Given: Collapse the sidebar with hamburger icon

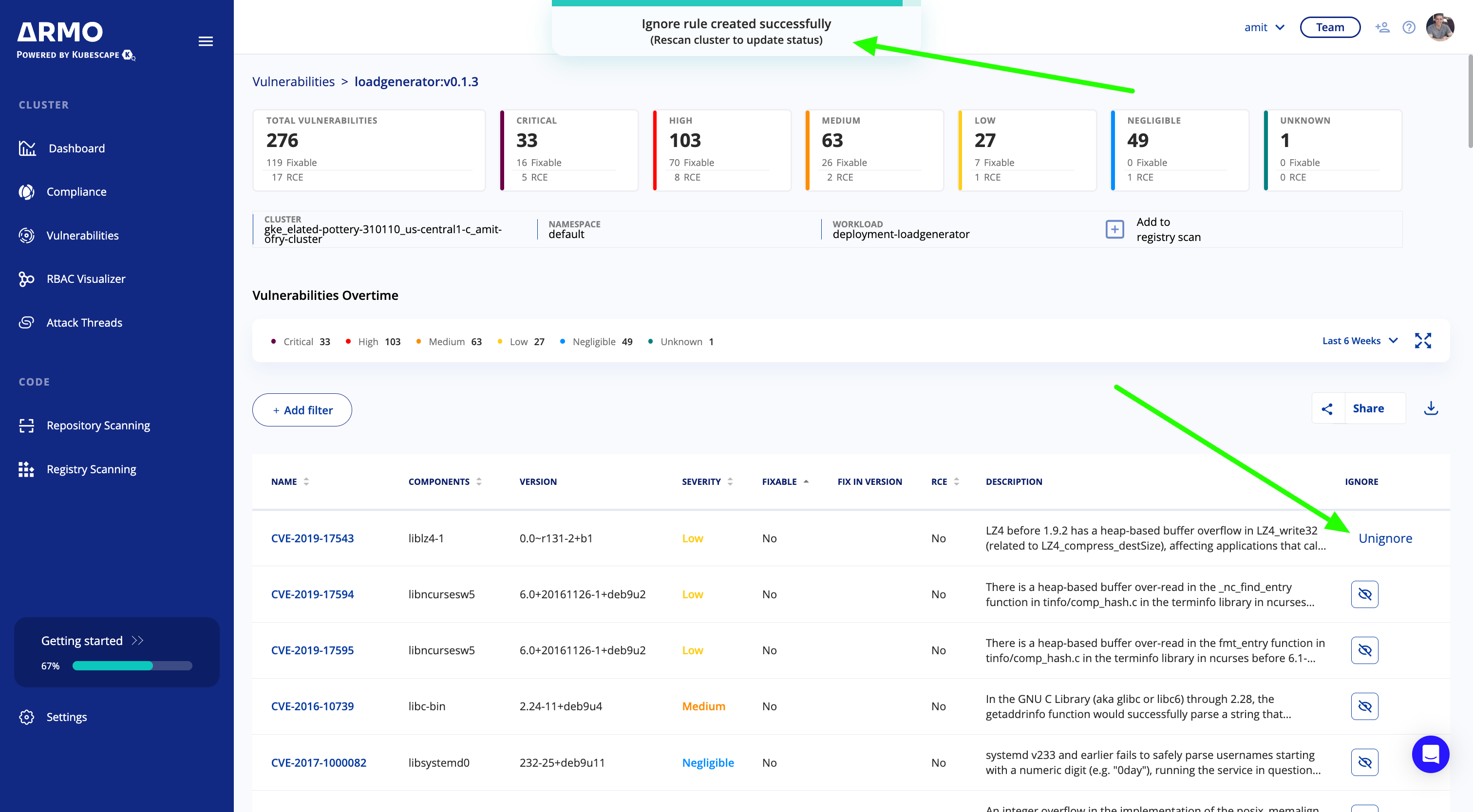Looking at the screenshot, I should 205,41.
